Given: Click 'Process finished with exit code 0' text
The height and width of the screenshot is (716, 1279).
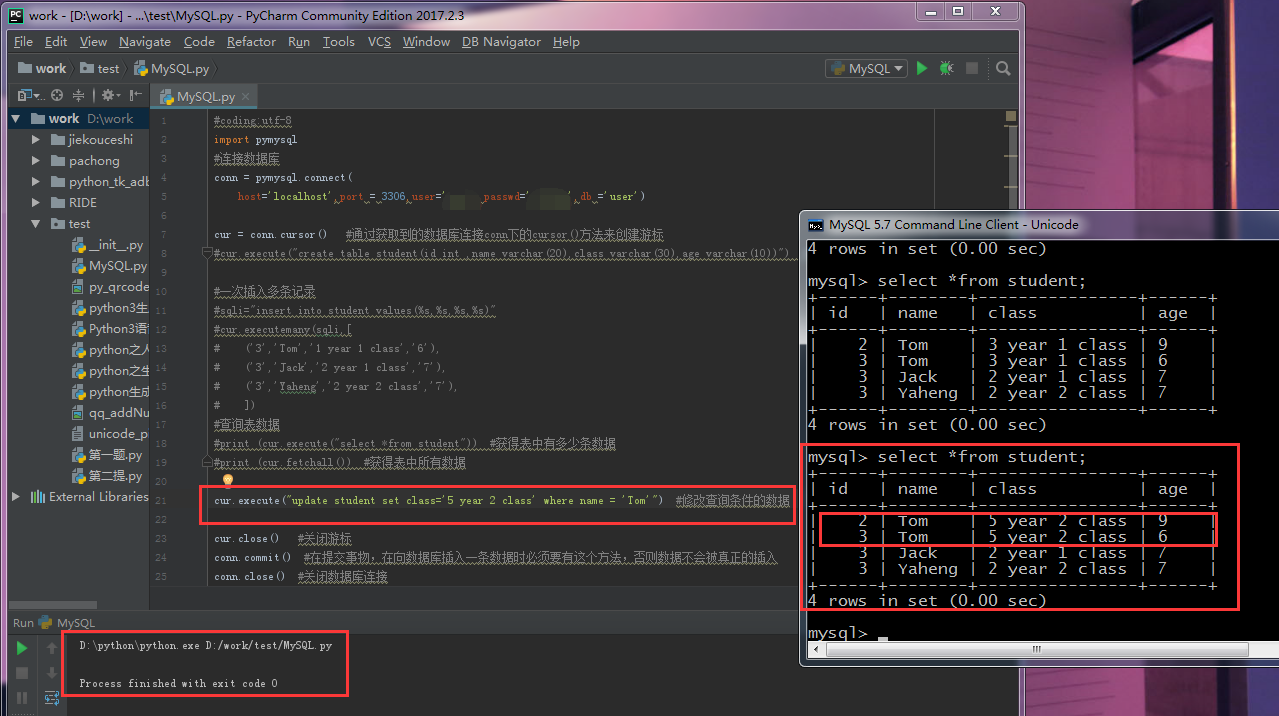Looking at the screenshot, I should coord(178,684).
